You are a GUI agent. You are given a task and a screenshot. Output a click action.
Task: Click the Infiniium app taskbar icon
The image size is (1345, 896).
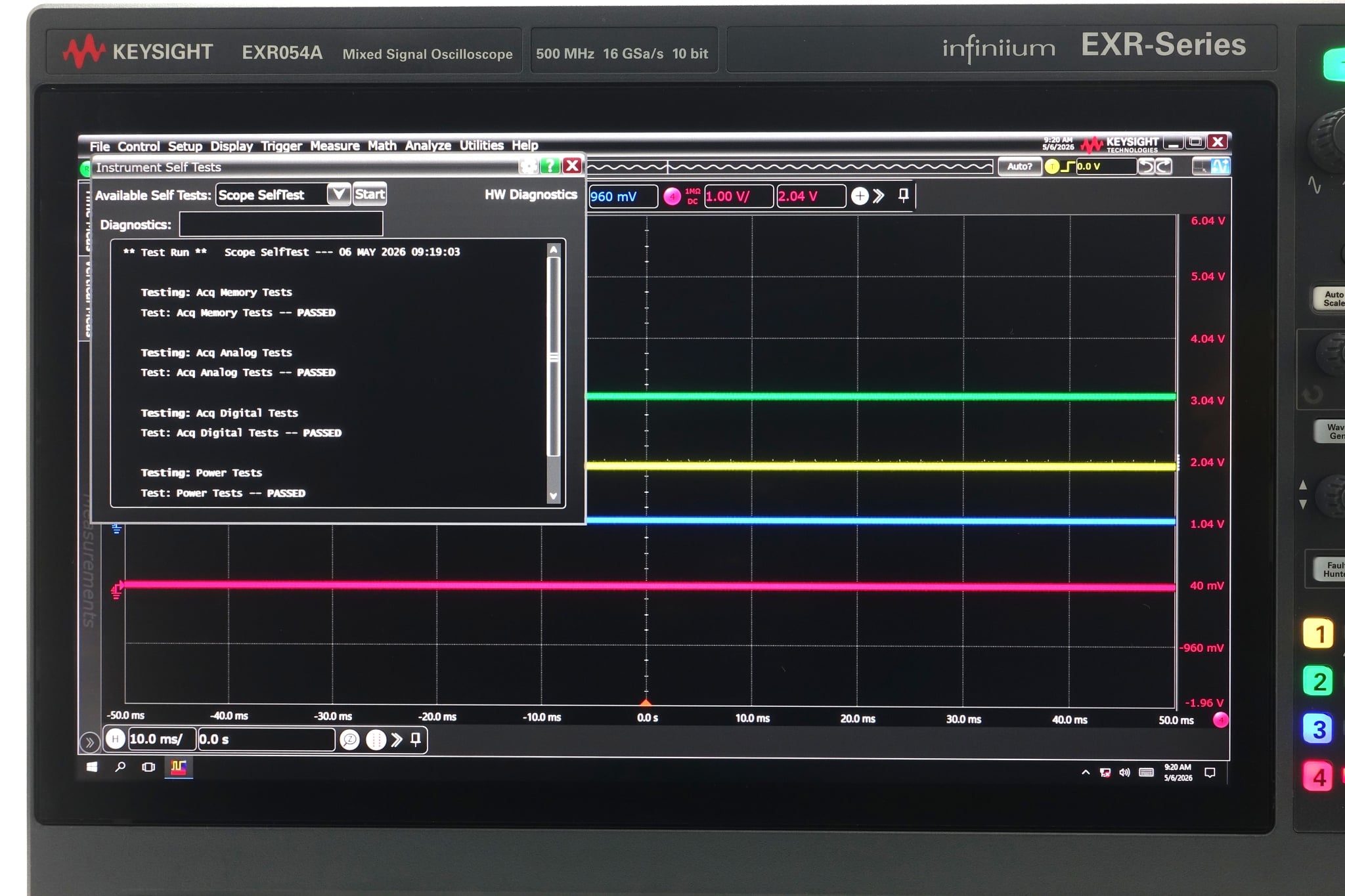pyautogui.click(x=179, y=767)
